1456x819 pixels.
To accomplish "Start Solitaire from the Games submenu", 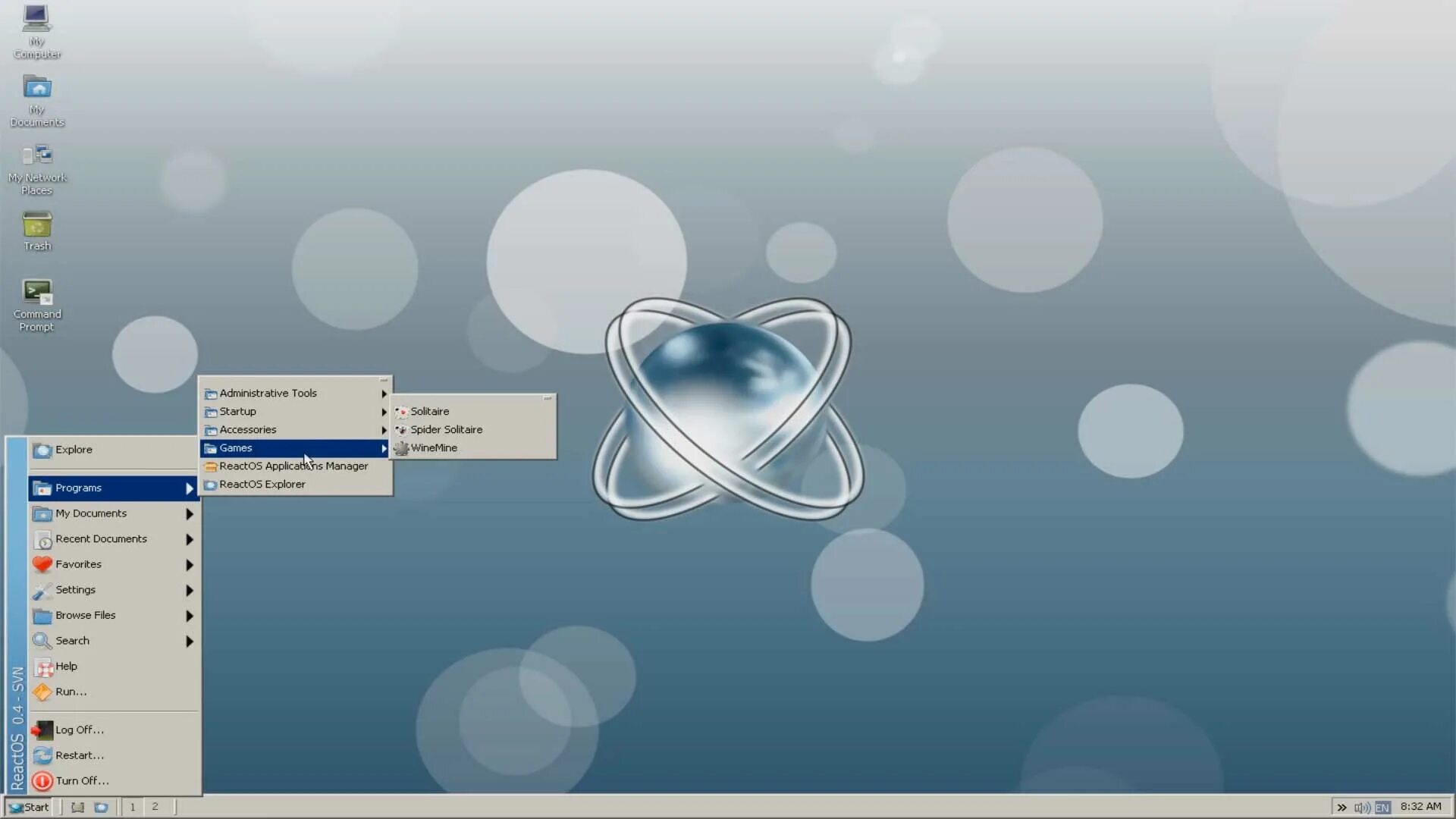I will (x=429, y=411).
